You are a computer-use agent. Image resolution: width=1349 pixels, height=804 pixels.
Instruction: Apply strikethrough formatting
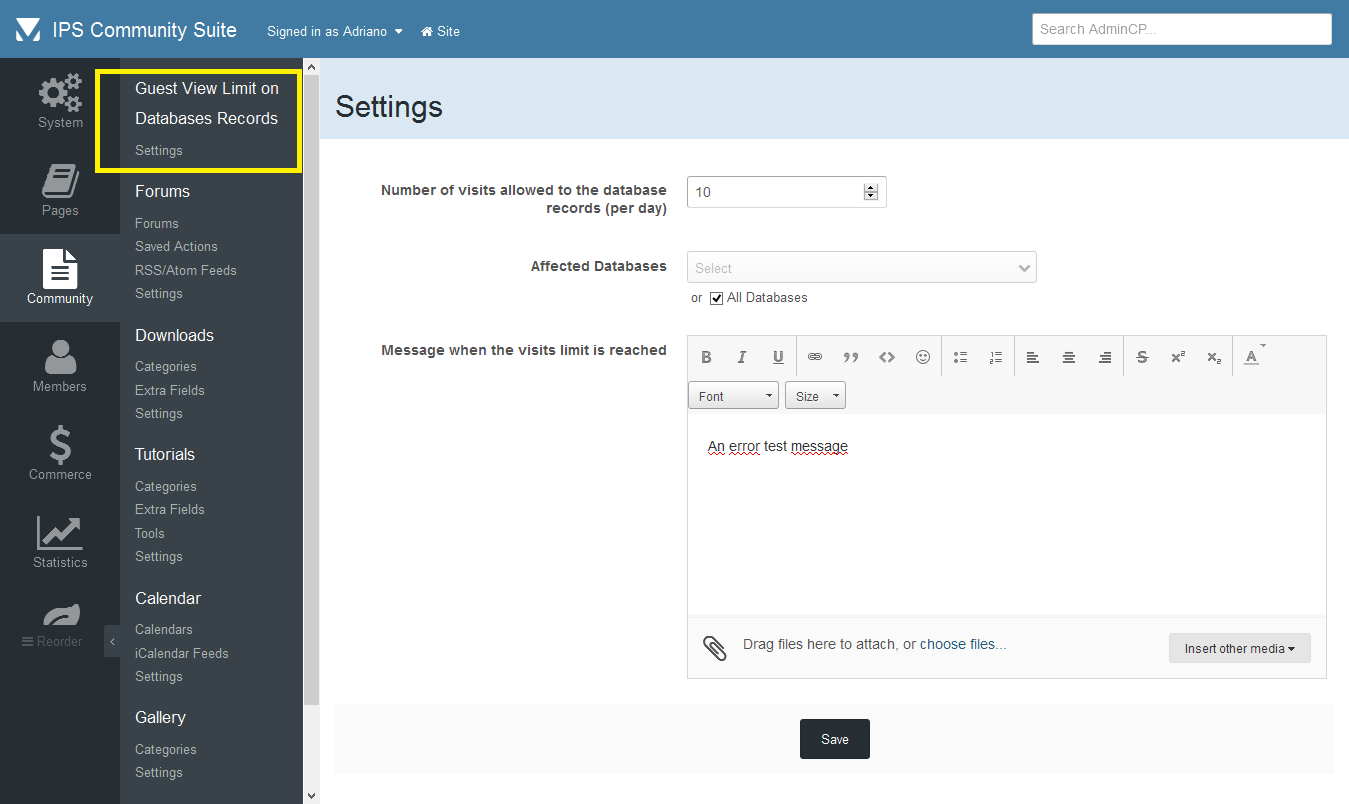pos(1142,357)
